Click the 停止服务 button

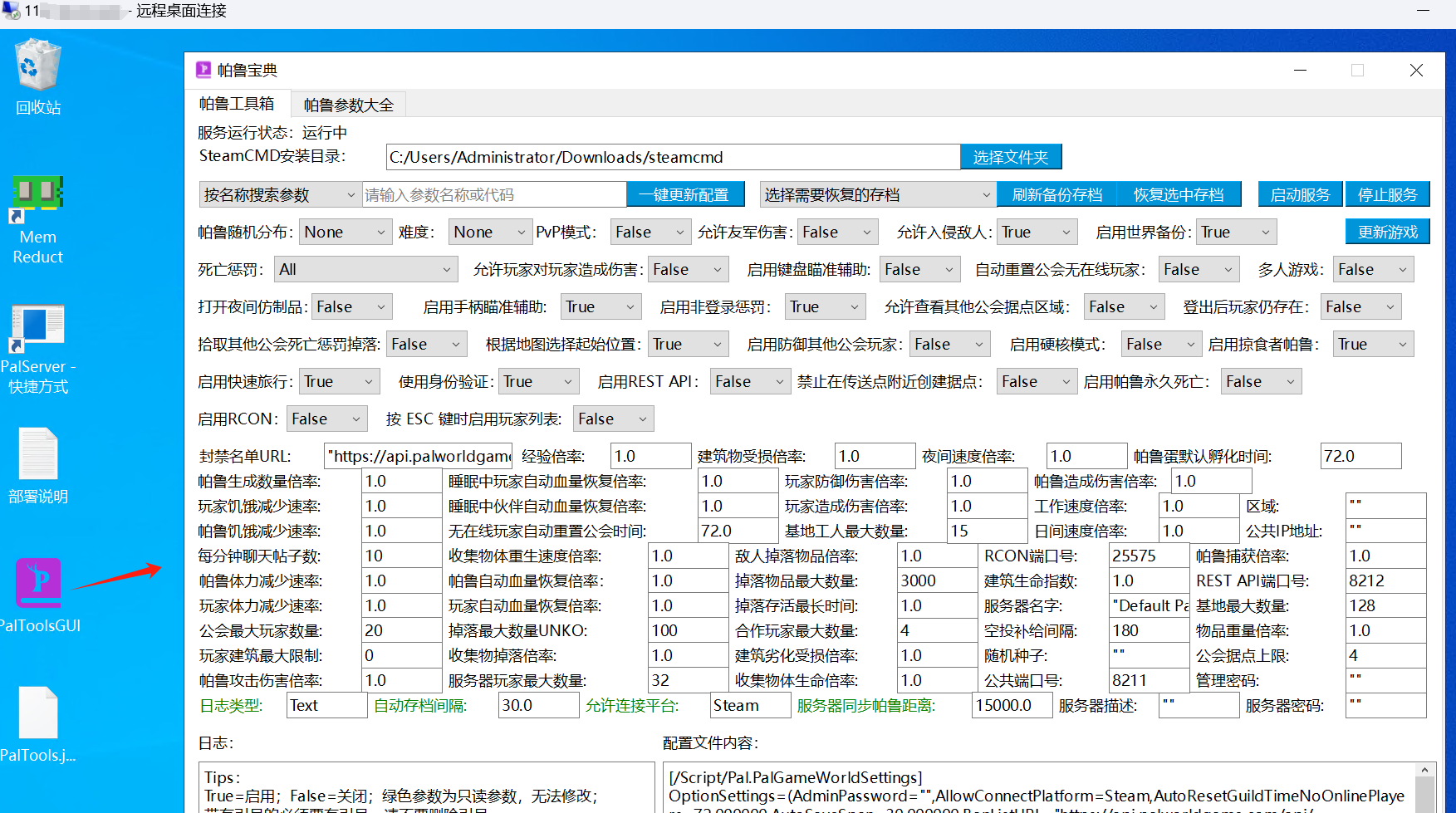(x=1388, y=194)
